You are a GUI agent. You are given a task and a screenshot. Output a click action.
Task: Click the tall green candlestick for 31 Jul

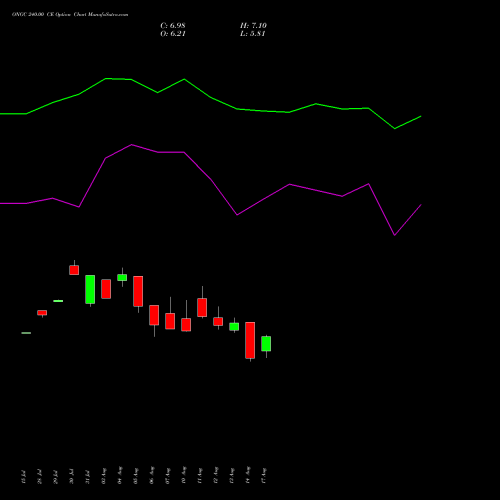click(90, 289)
